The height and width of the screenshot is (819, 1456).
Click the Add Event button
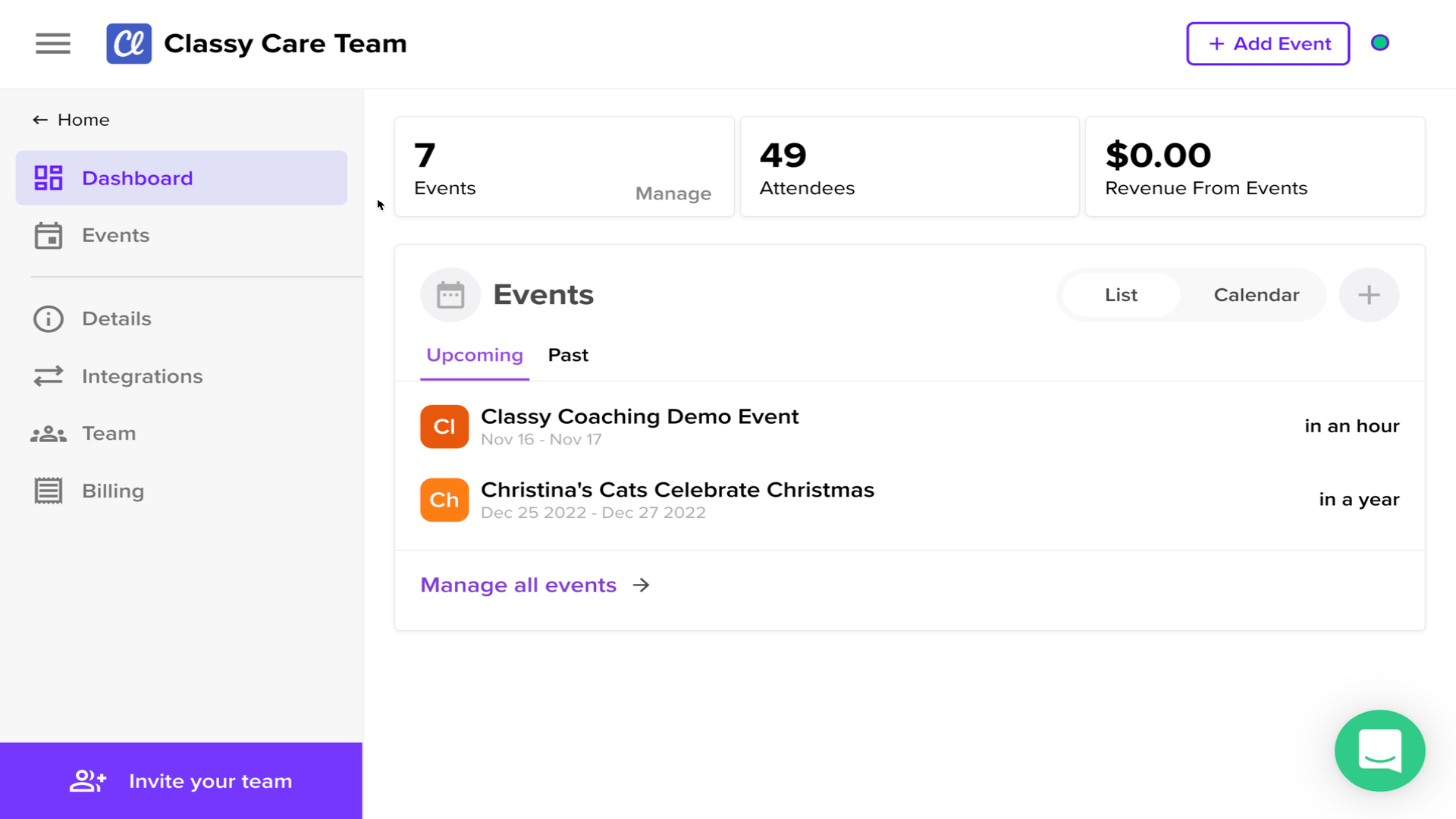(x=1268, y=43)
